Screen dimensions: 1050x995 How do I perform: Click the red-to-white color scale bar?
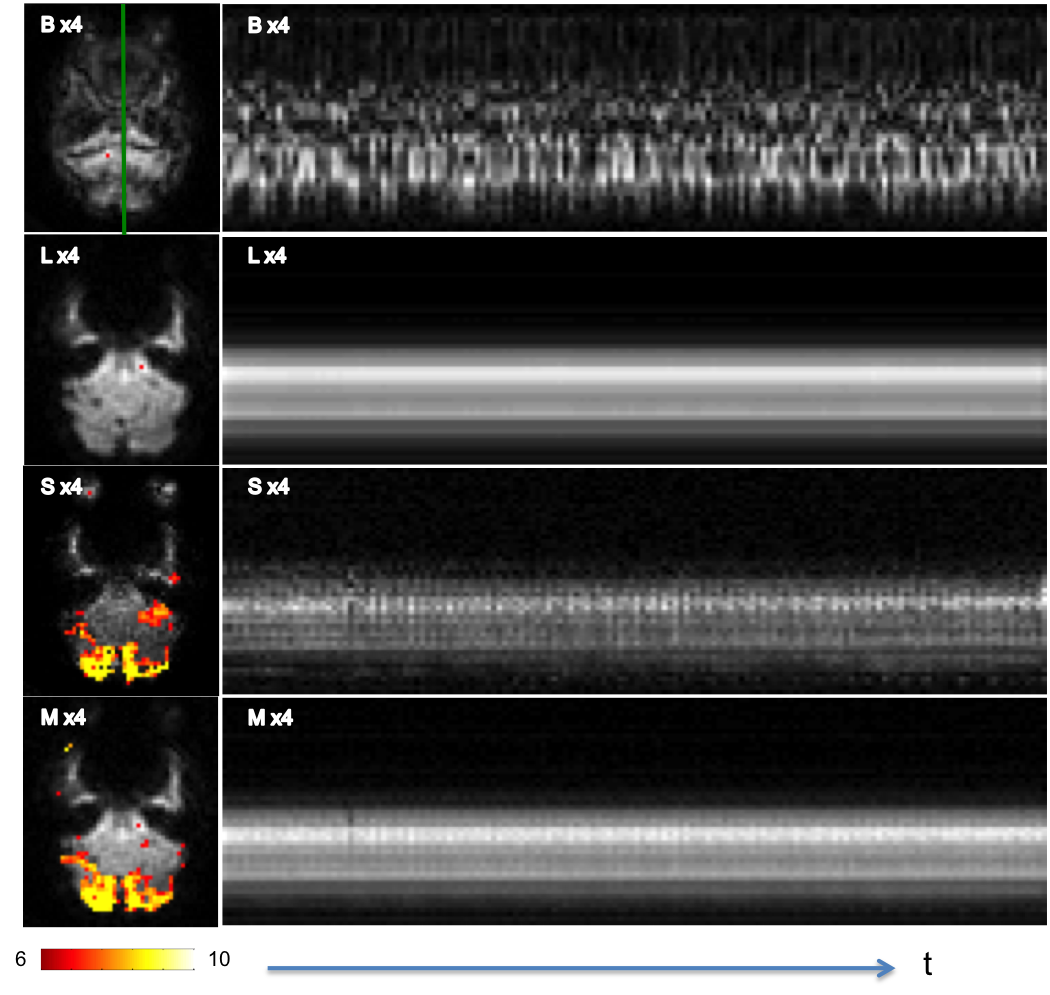pos(119,960)
